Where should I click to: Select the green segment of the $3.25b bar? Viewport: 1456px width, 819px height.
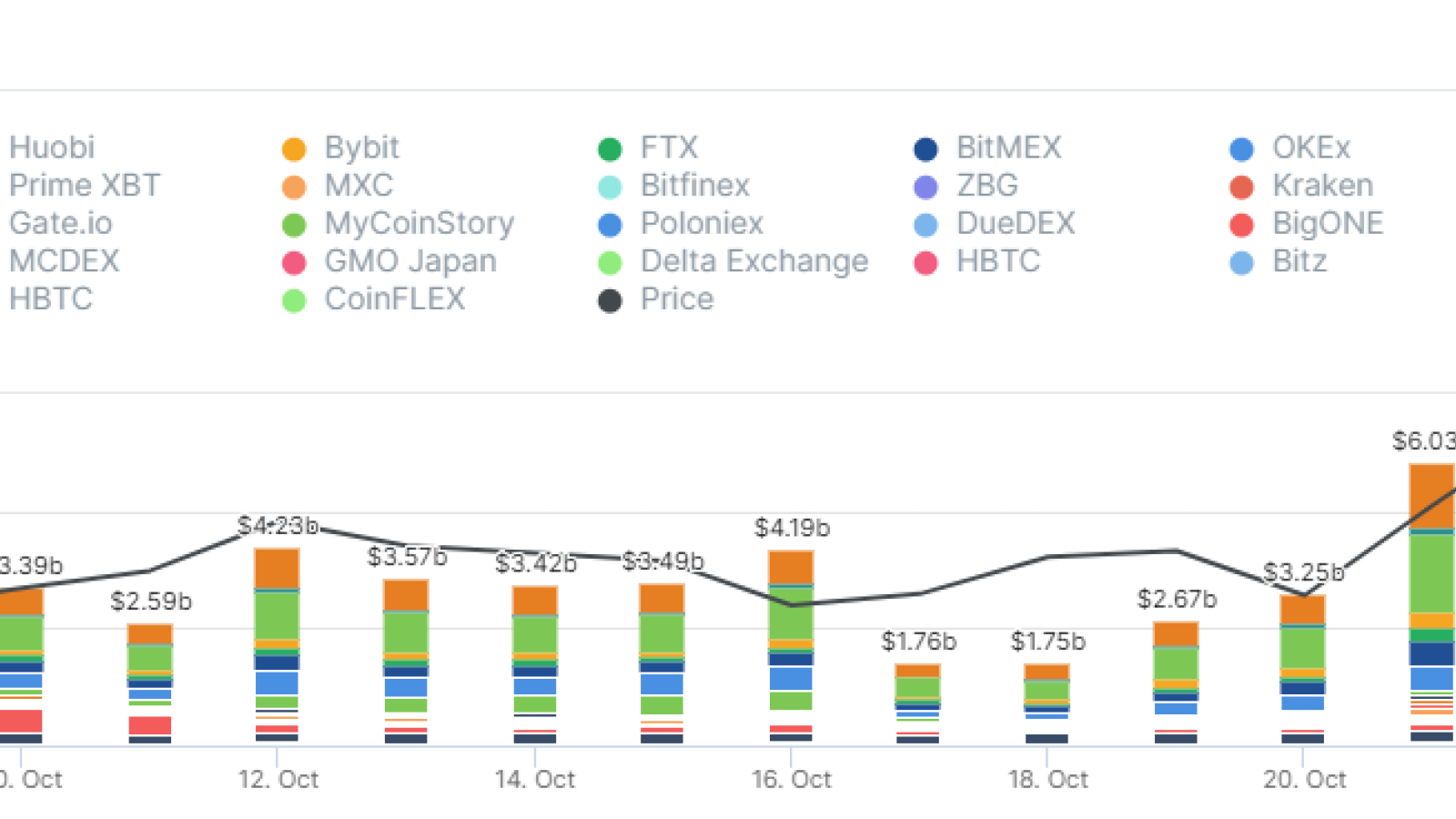point(1303,648)
